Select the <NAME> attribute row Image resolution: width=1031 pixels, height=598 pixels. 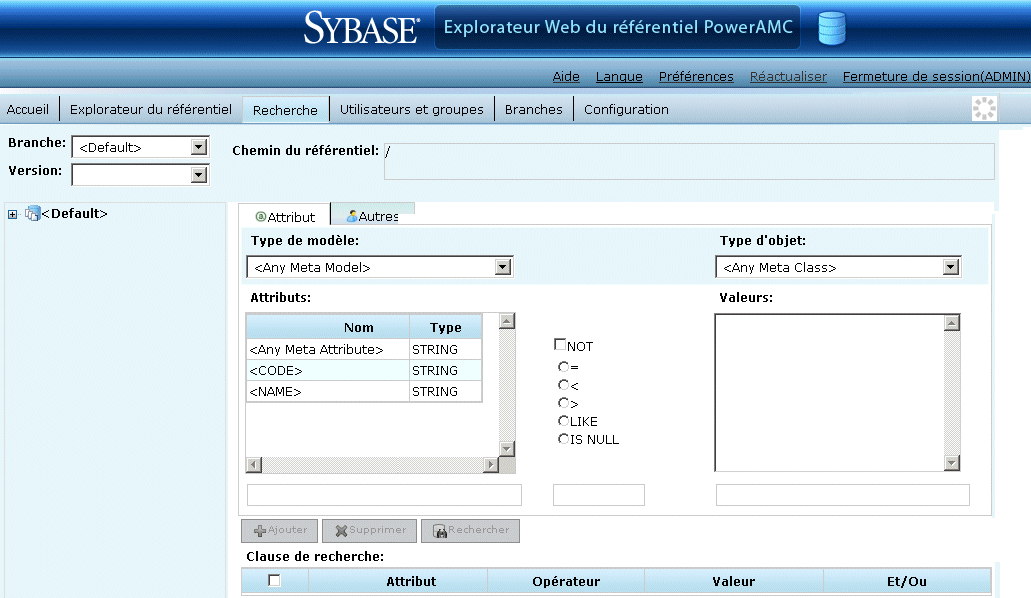coord(364,391)
